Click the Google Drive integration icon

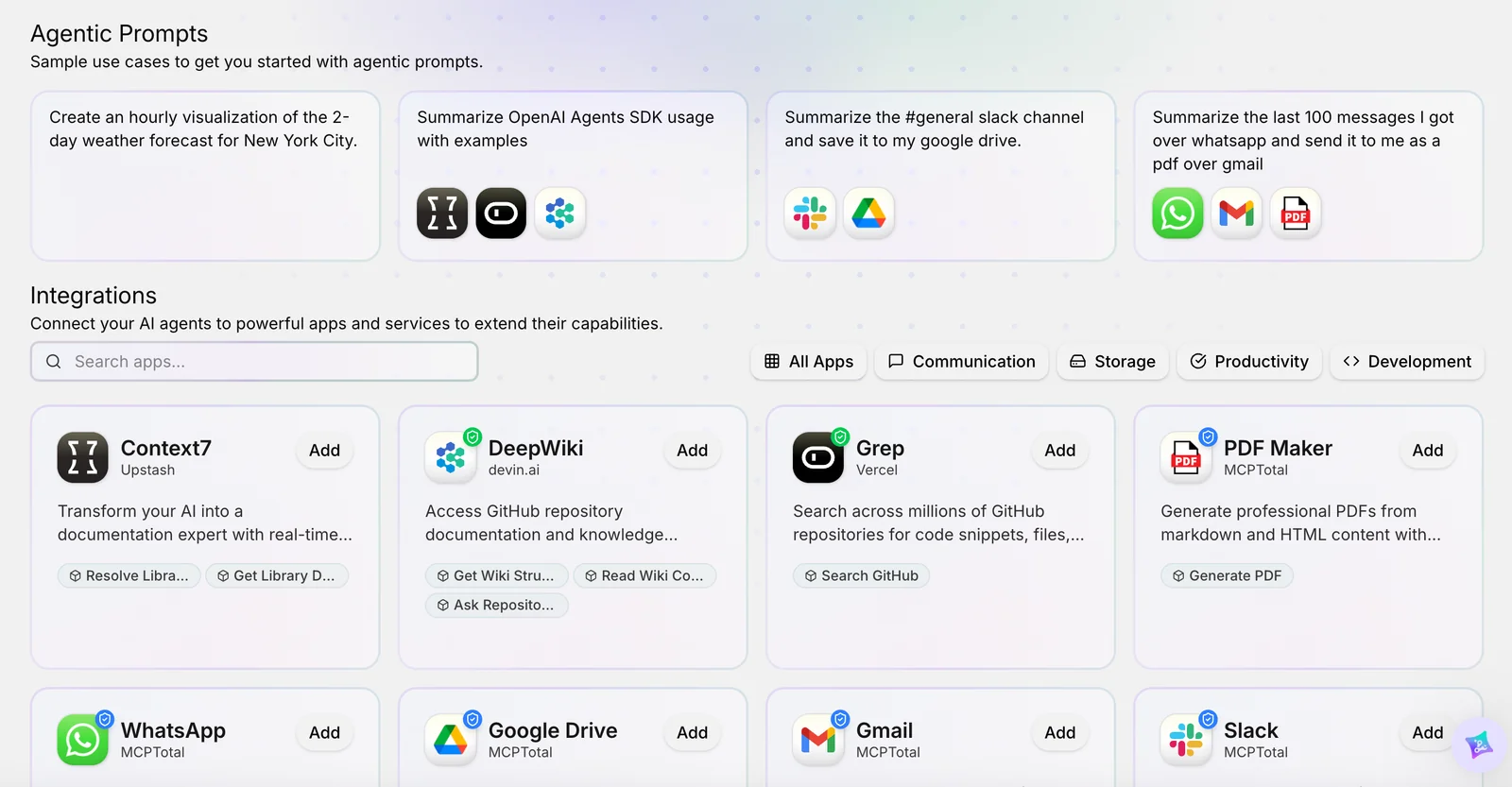point(451,740)
